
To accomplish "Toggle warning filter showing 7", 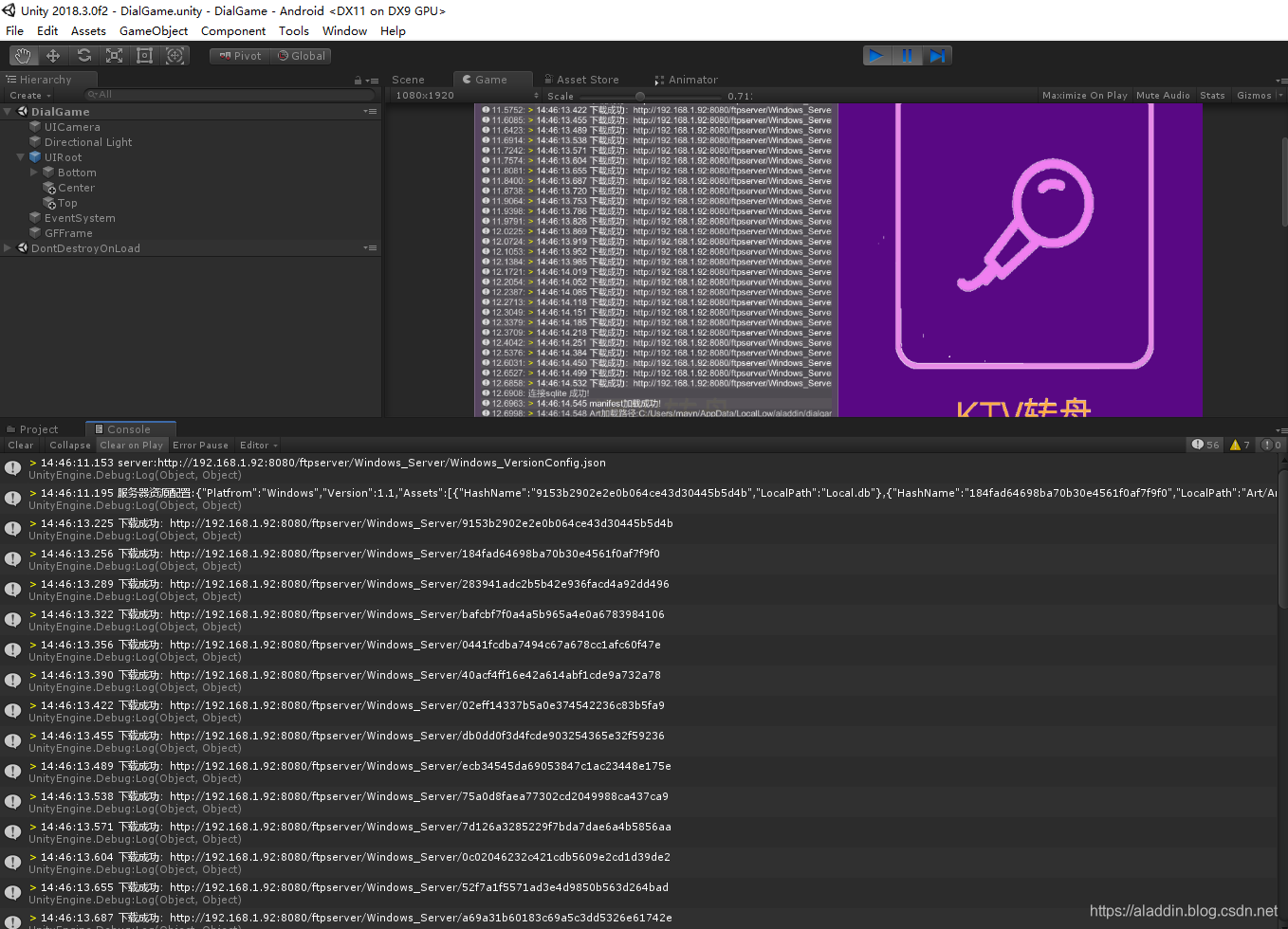I will coord(1241,445).
